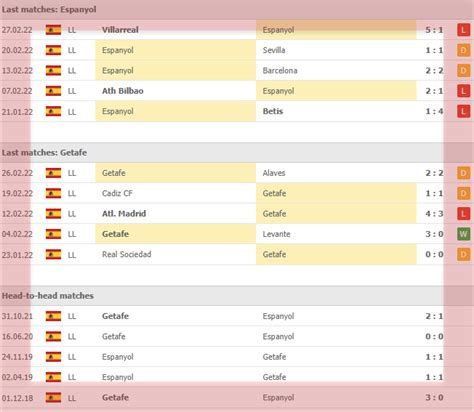Screen dimensions: 474x412
Task: Open the Levante team link
Action: point(277,234)
